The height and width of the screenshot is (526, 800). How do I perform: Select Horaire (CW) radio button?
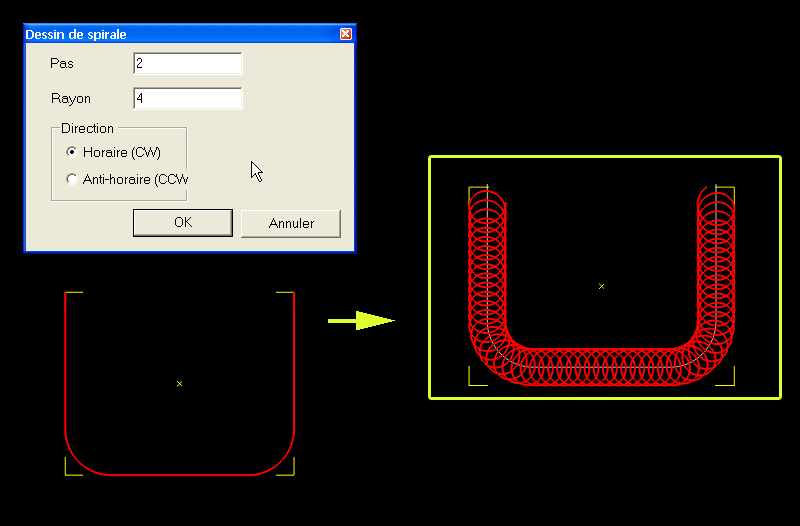tap(72, 152)
